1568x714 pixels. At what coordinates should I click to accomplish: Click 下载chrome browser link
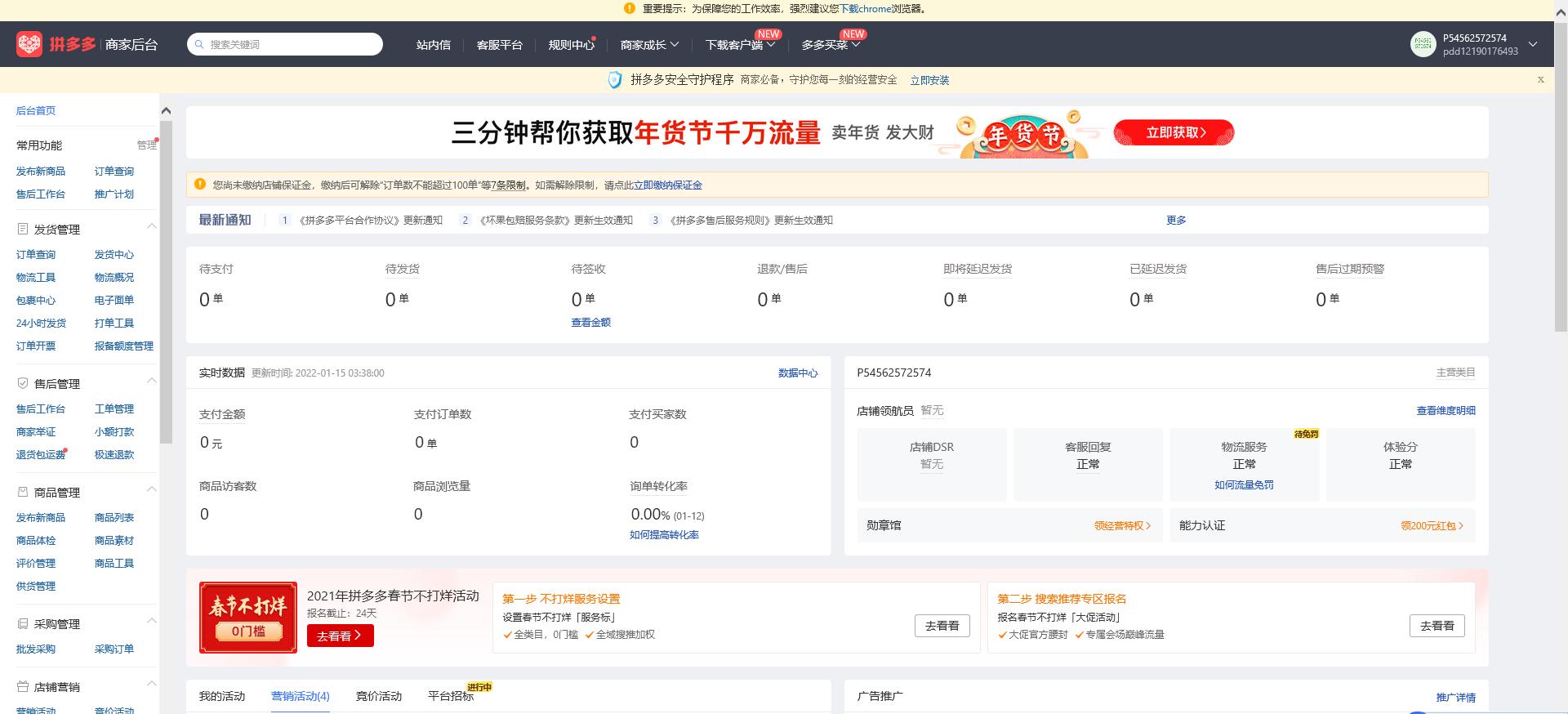click(x=865, y=9)
